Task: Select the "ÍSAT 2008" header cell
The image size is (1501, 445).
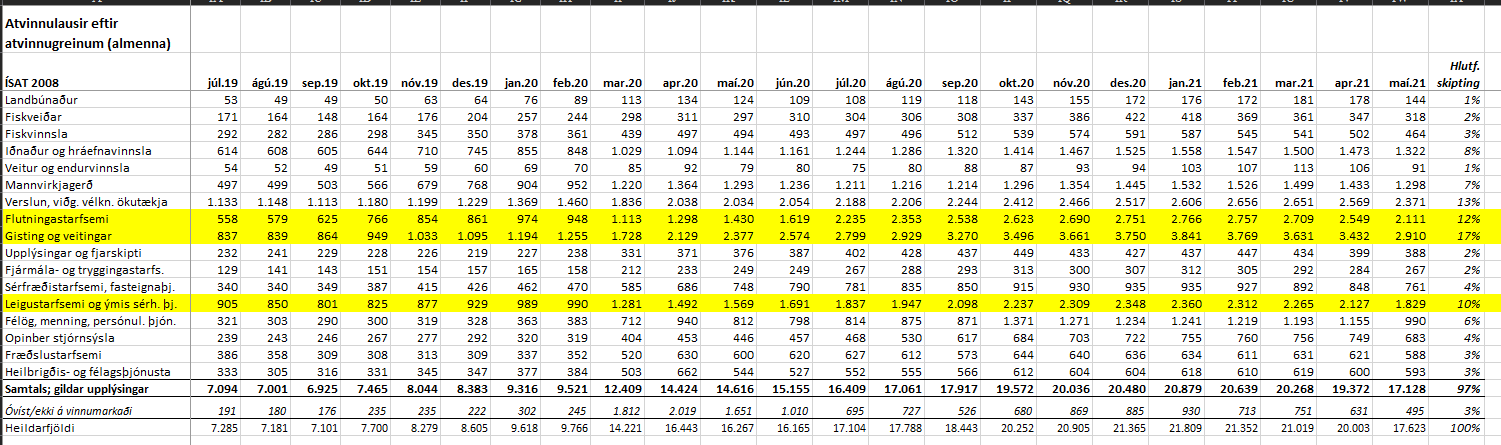Action: click(x=32, y=83)
